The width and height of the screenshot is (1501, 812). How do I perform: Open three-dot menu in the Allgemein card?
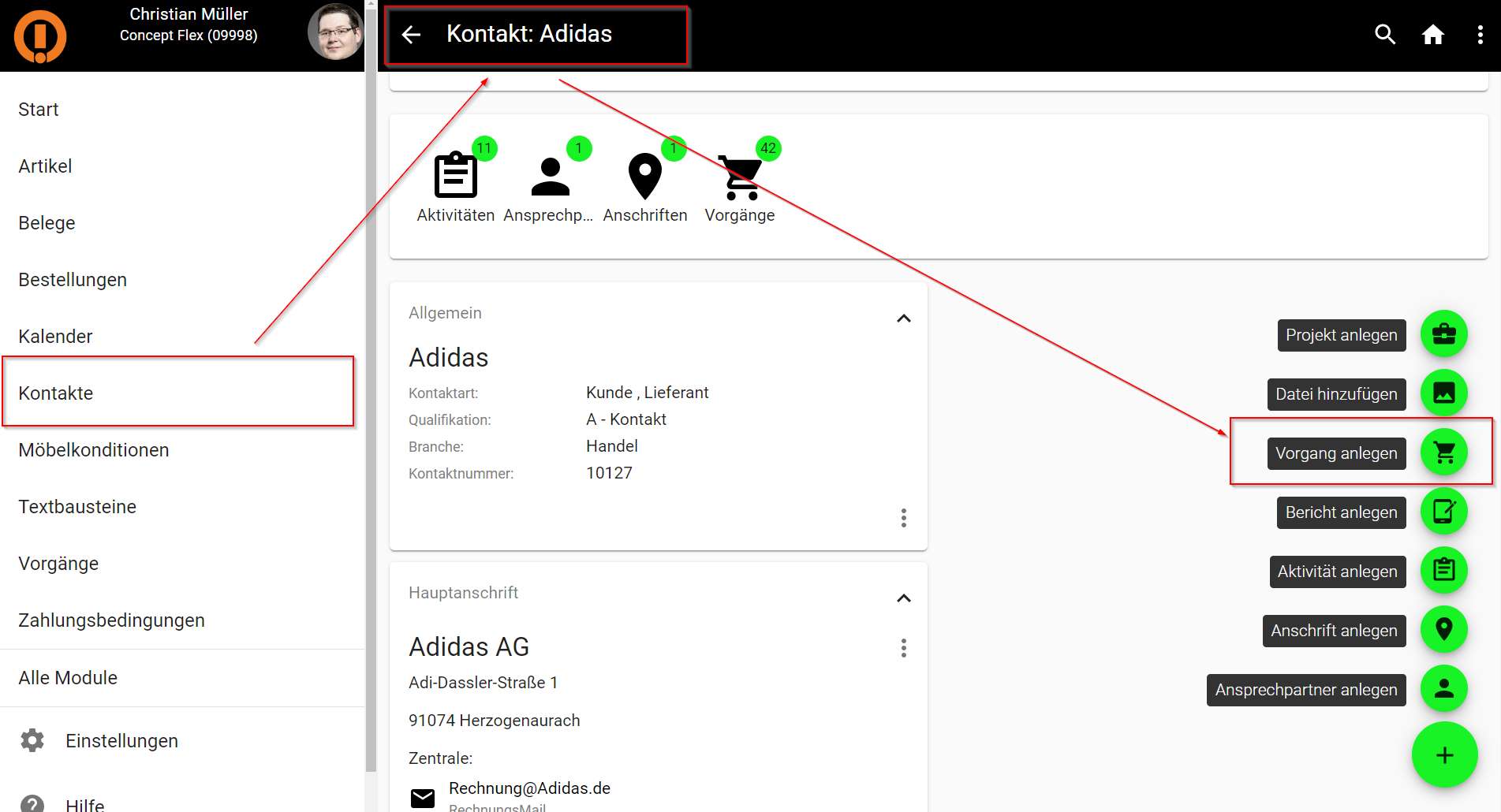[904, 518]
